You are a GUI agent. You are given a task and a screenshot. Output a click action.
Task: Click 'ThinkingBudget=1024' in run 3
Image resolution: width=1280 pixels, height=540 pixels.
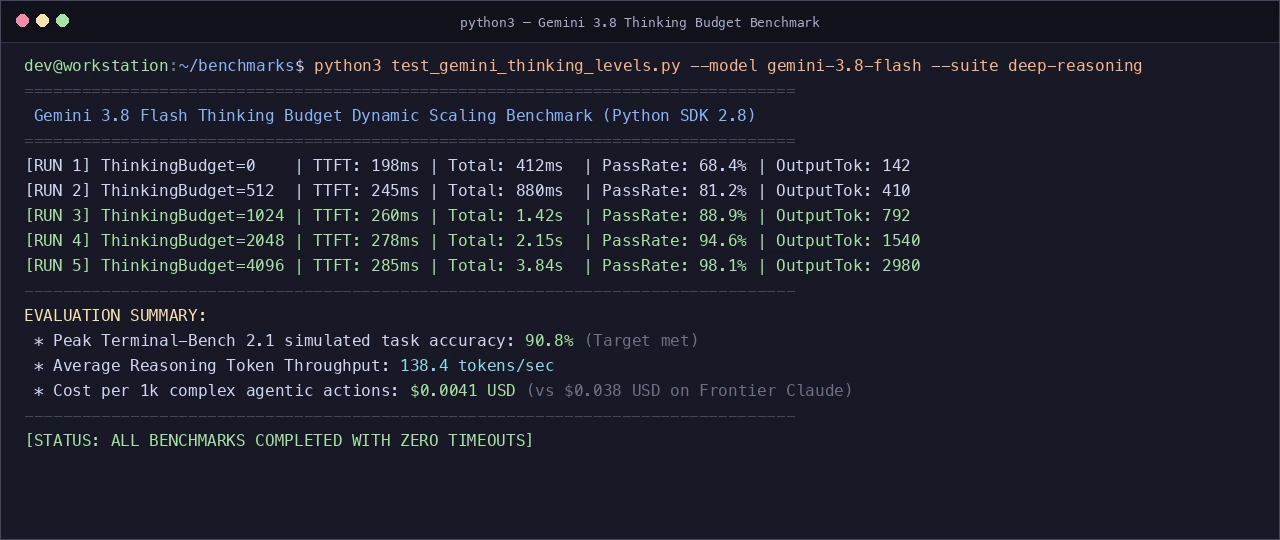tap(193, 216)
